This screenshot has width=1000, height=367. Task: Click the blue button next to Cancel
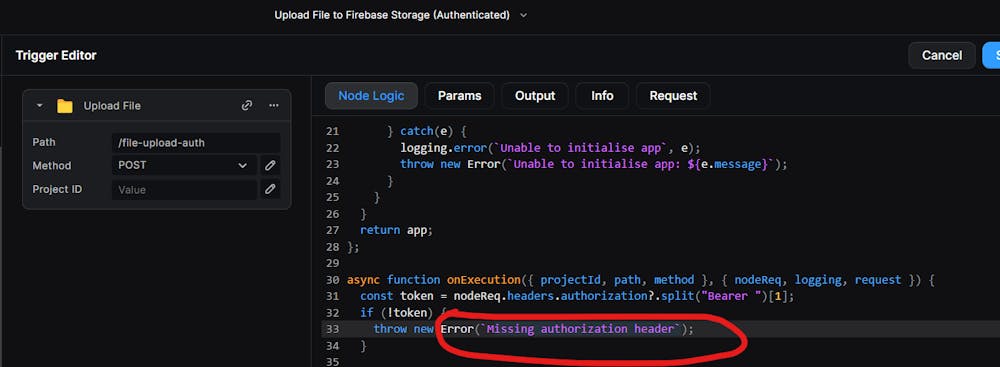(x=992, y=56)
